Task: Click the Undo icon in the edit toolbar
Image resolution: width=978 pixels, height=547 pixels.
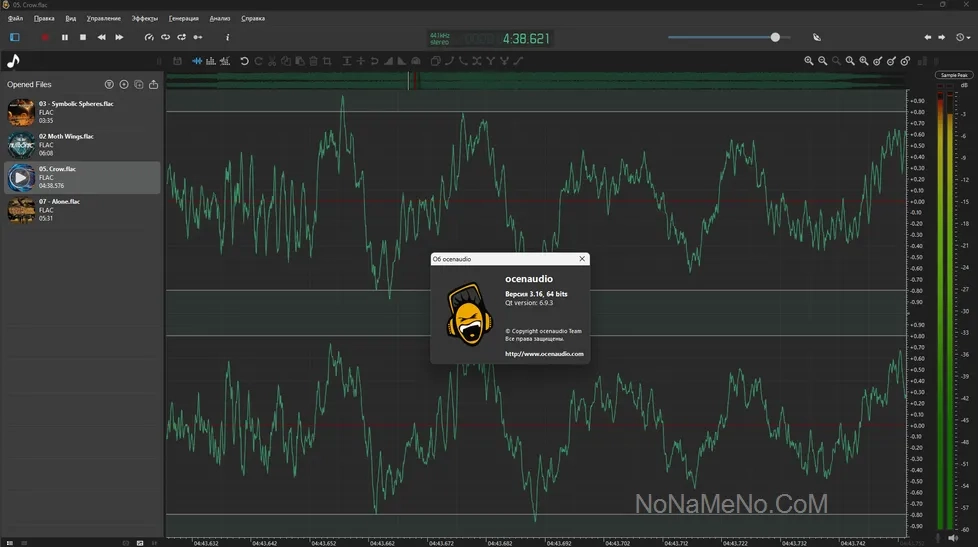Action: pos(244,61)
